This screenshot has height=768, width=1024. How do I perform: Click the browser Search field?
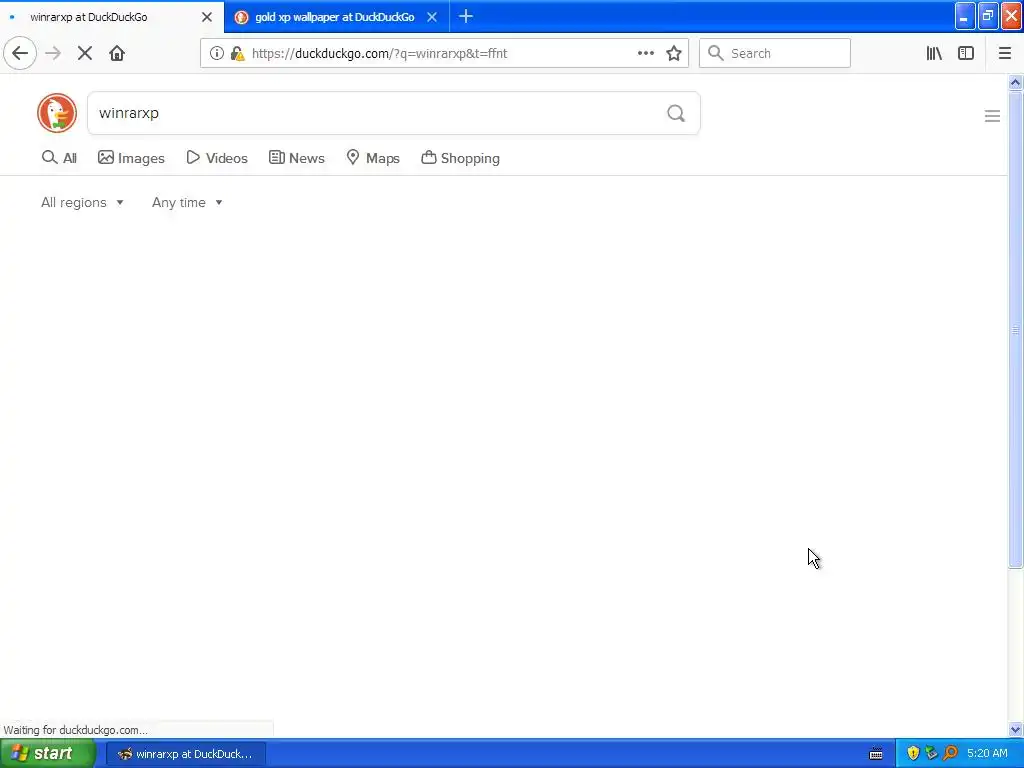coord(775,53)
